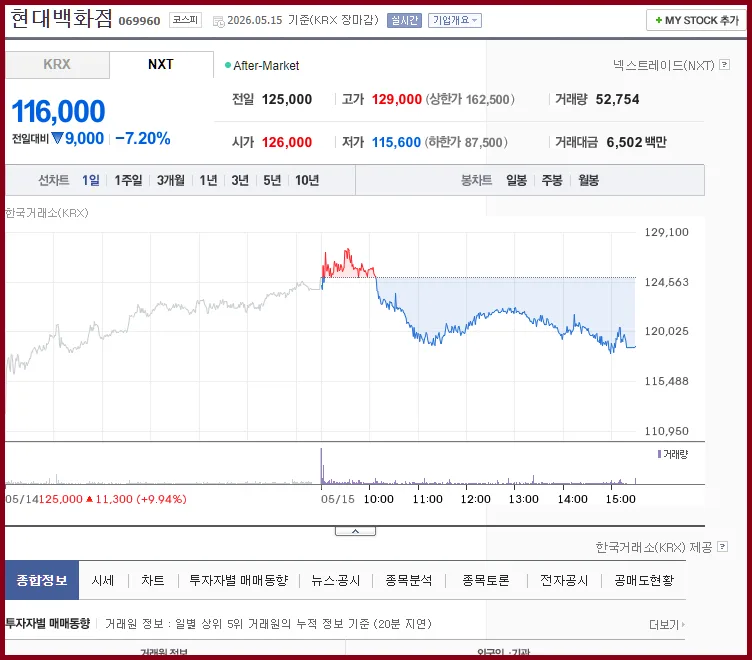Click the 실시간 realtime badge
The image size is (752, 660).
[404, 20]
